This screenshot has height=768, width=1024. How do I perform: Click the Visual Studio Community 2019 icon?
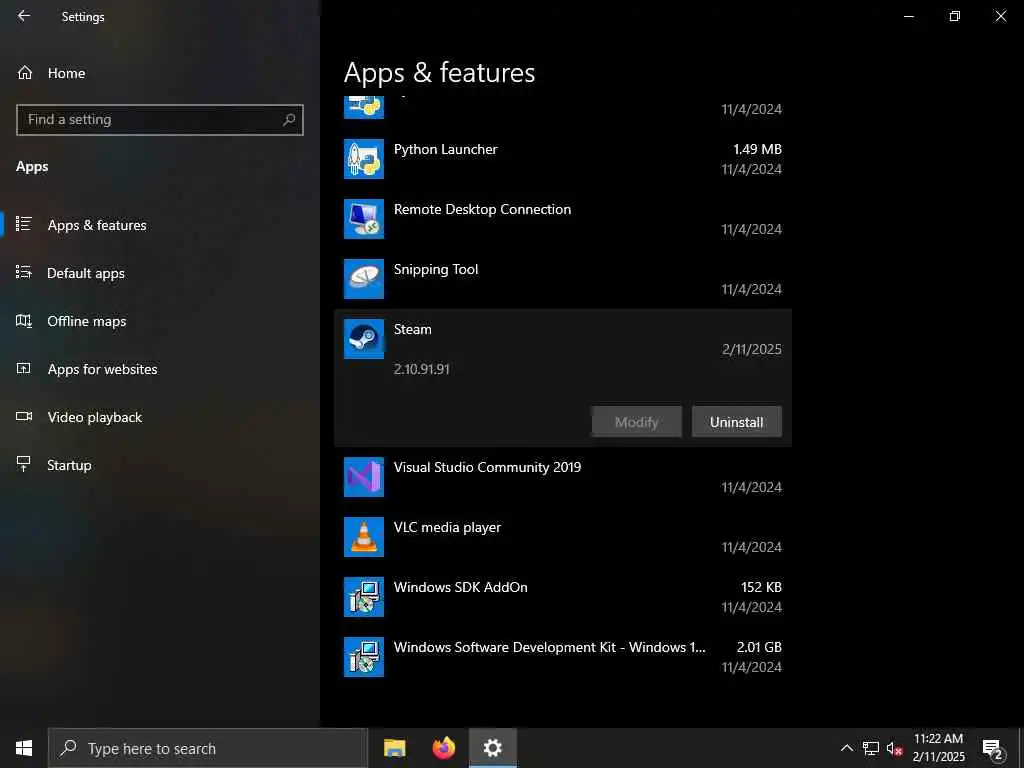(364, 477)
